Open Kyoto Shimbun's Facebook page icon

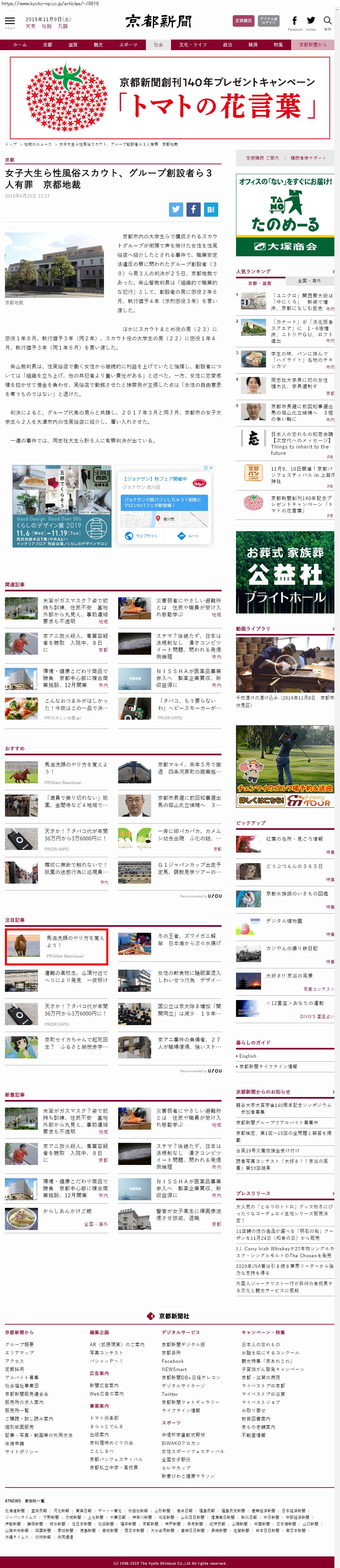[x=295, y=21]
